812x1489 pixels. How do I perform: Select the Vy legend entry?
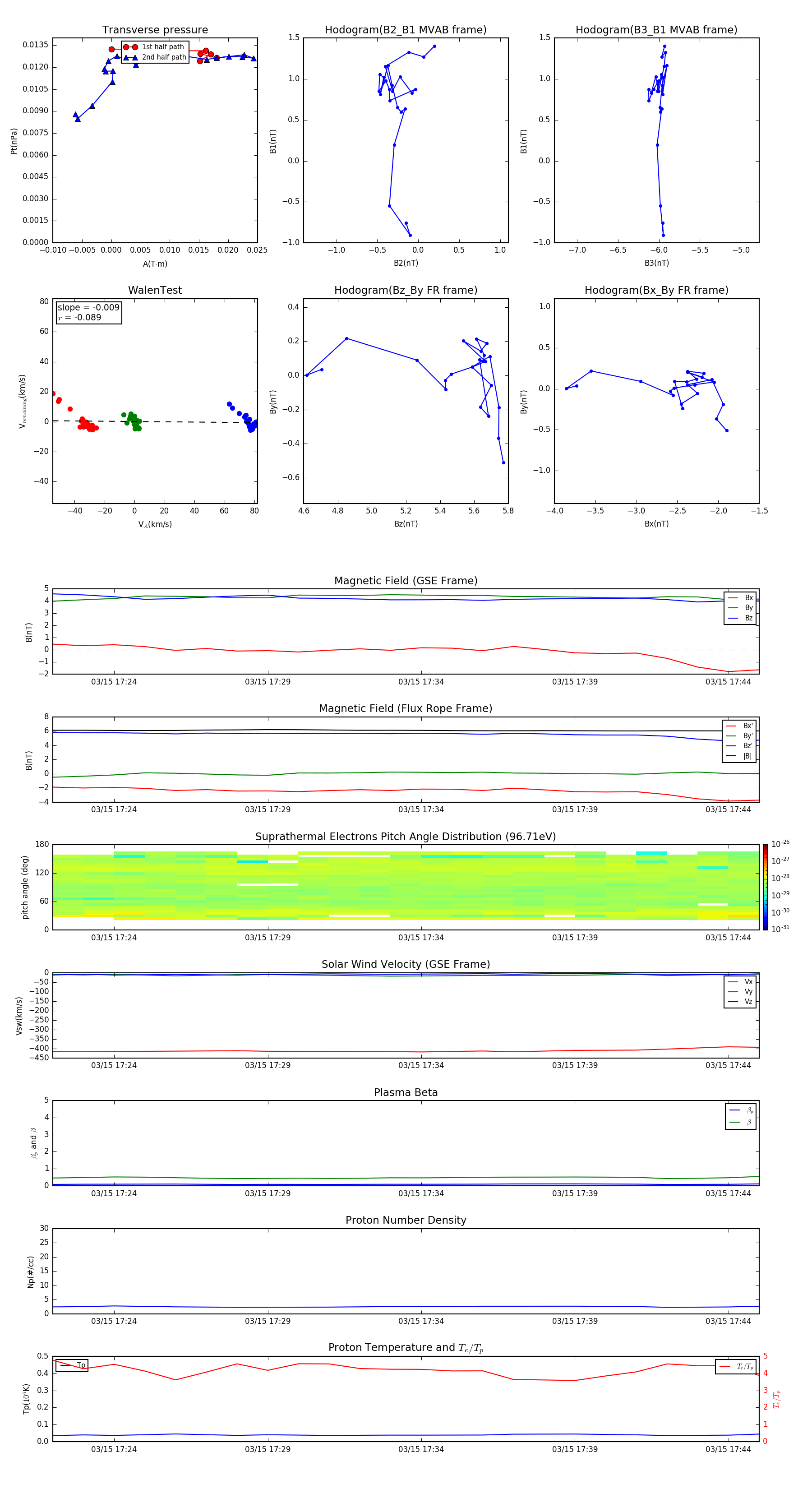pyautogui.click(x=740, y=991)
